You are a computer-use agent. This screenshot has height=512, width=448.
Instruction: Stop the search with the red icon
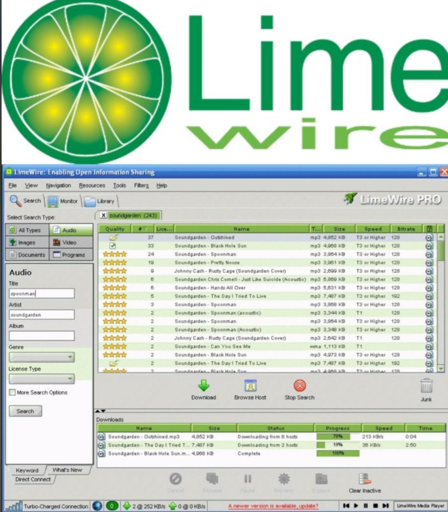[299, 386]
